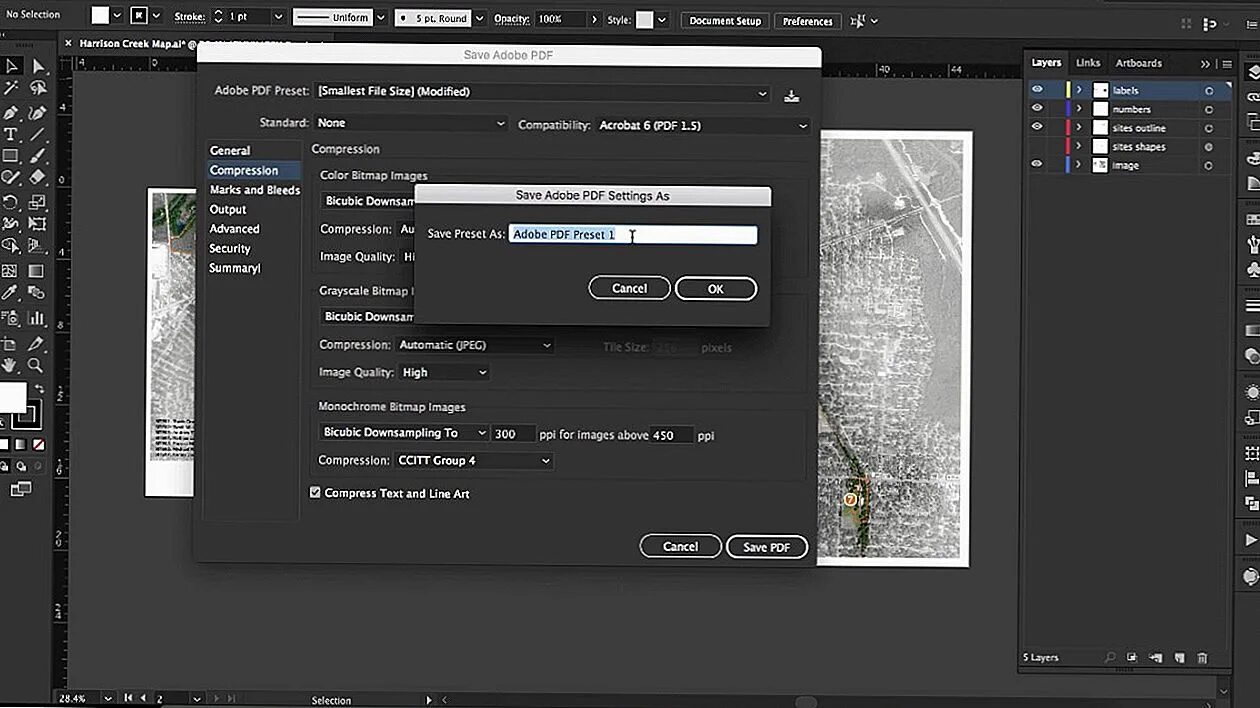
Task: Switch to the Links tab
Action: (1088, 63)
